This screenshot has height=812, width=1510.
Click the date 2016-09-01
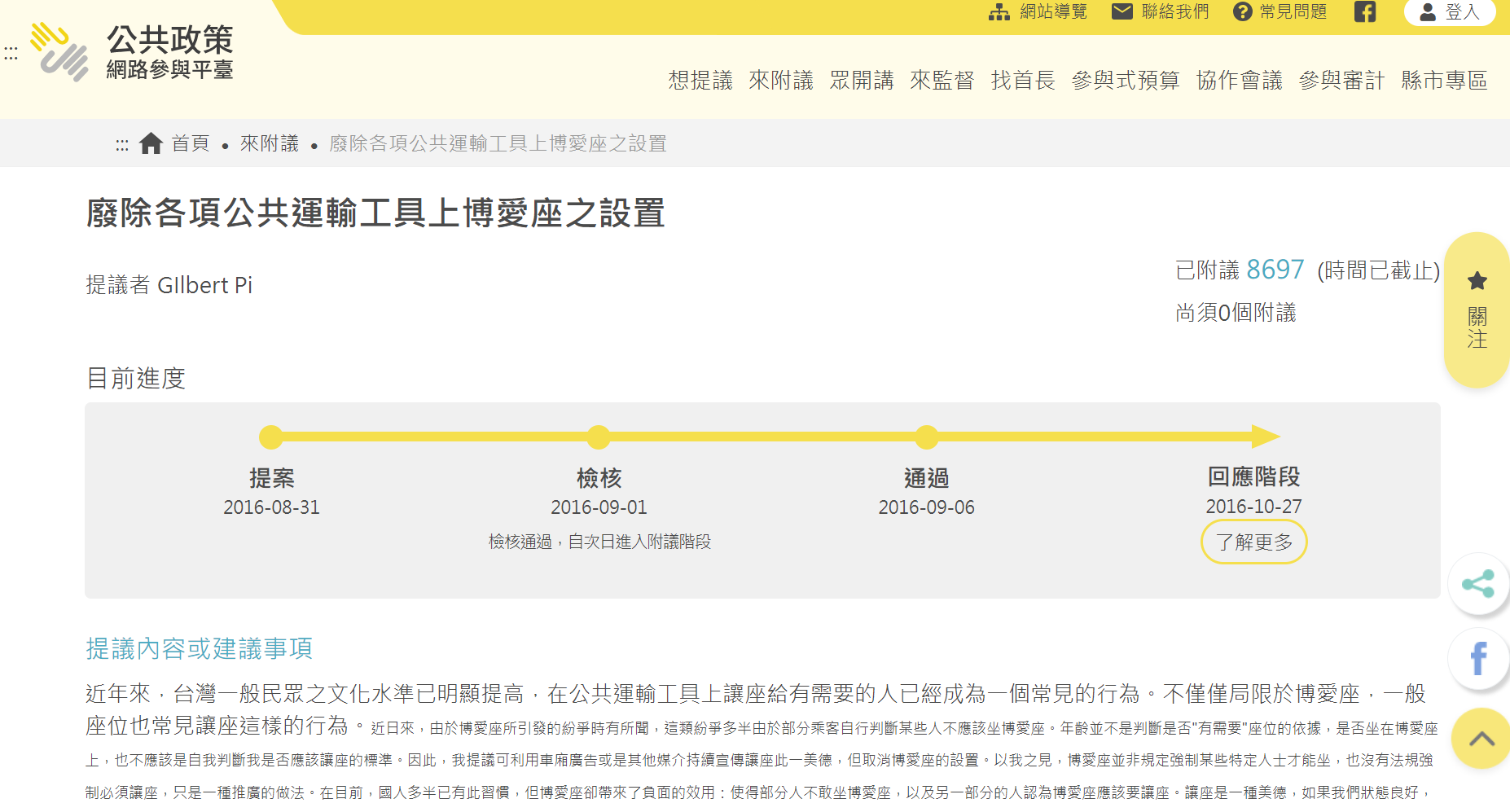[599, 507]
